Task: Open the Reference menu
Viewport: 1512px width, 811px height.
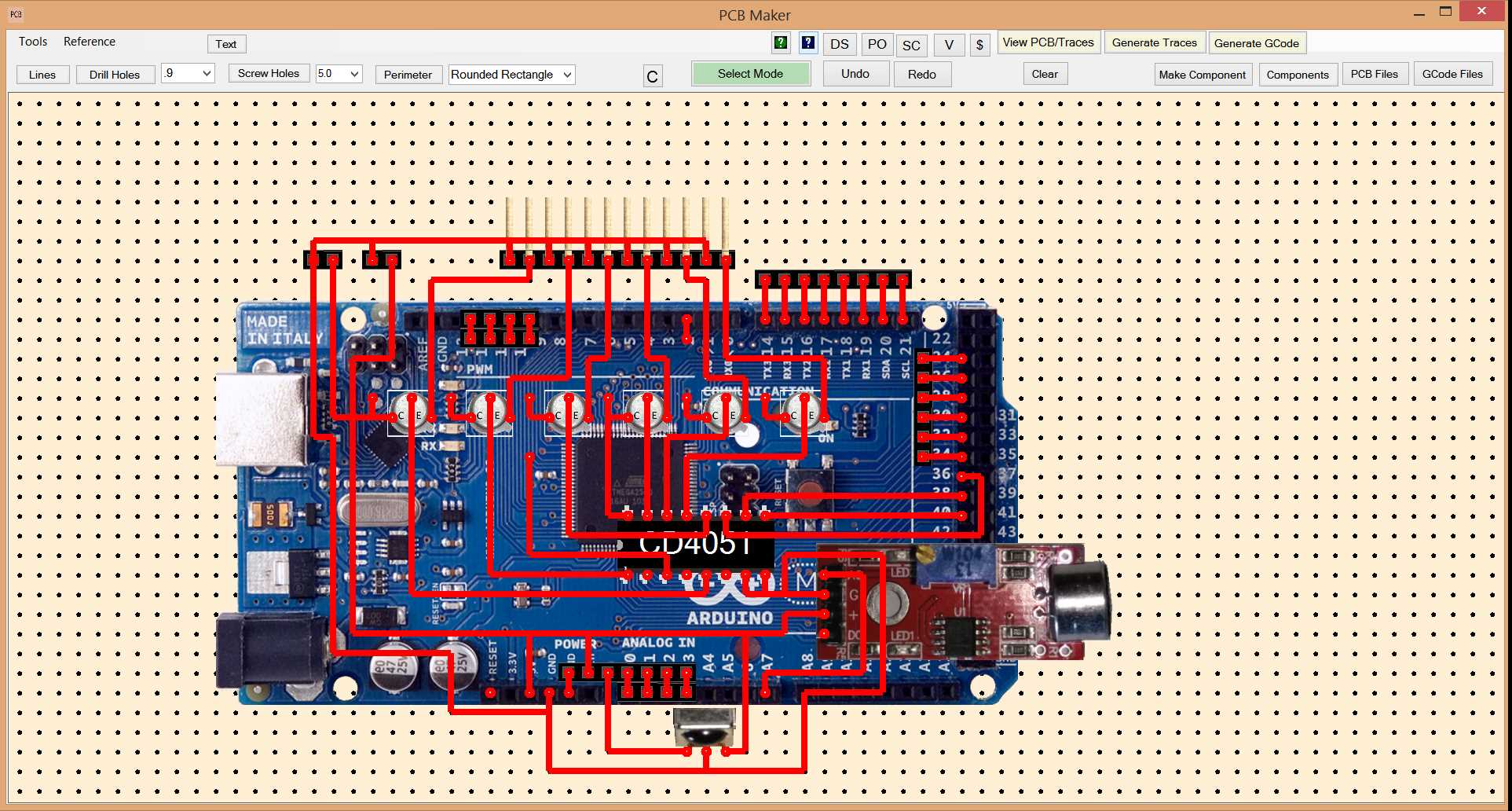Action: pos(90,42)
